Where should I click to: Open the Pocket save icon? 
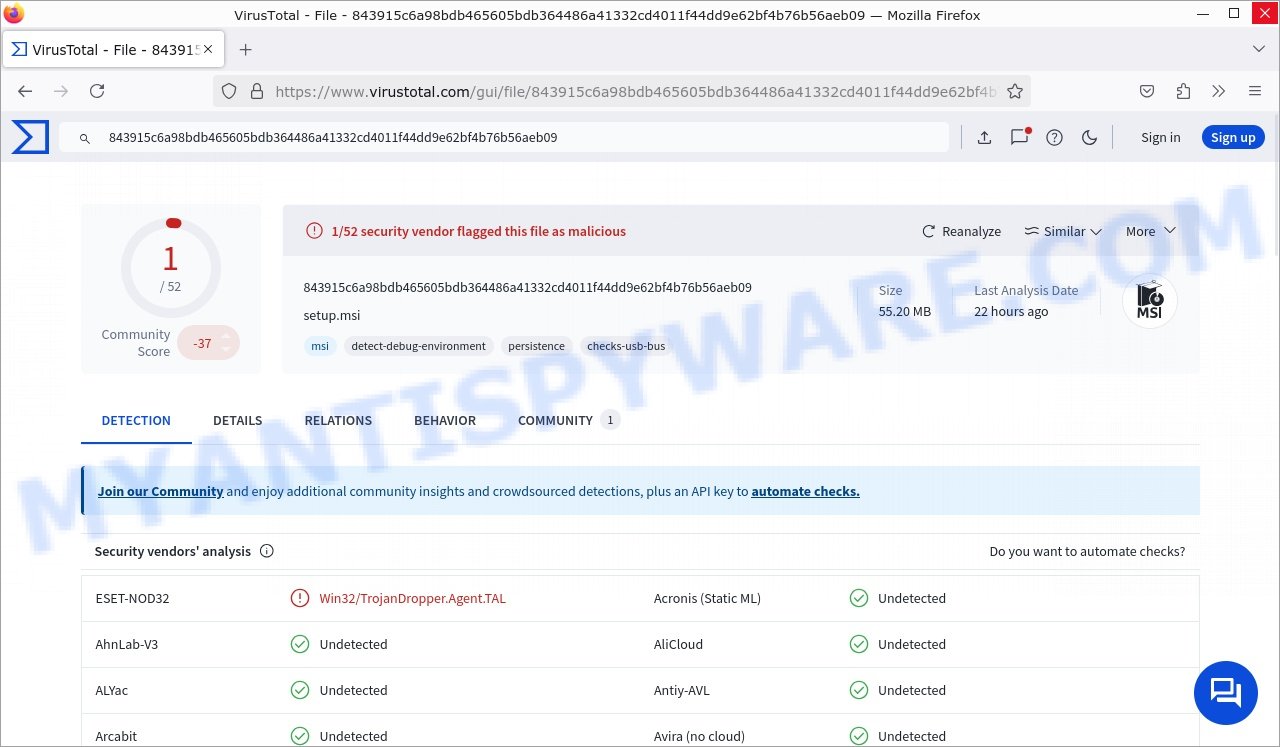1147,91
